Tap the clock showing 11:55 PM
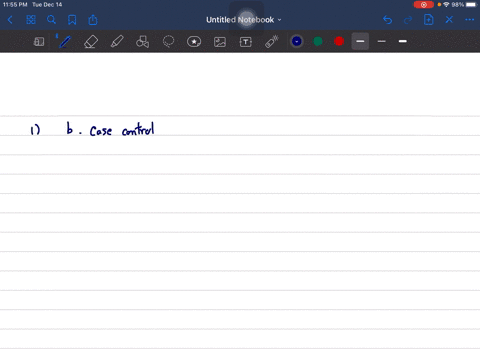The width and height of the screenshot is (480, 360). [x=15, y=5]
